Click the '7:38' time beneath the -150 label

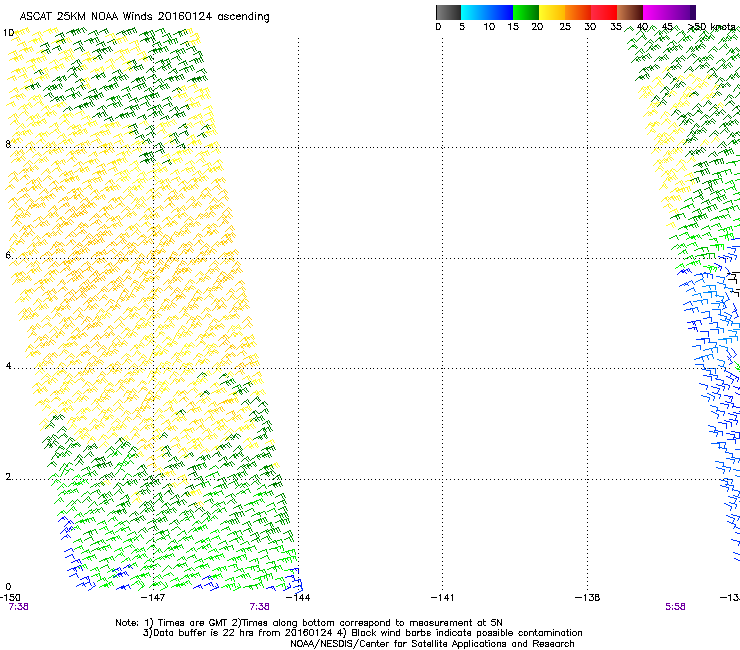pyautogui.click(x=18, y=607)
